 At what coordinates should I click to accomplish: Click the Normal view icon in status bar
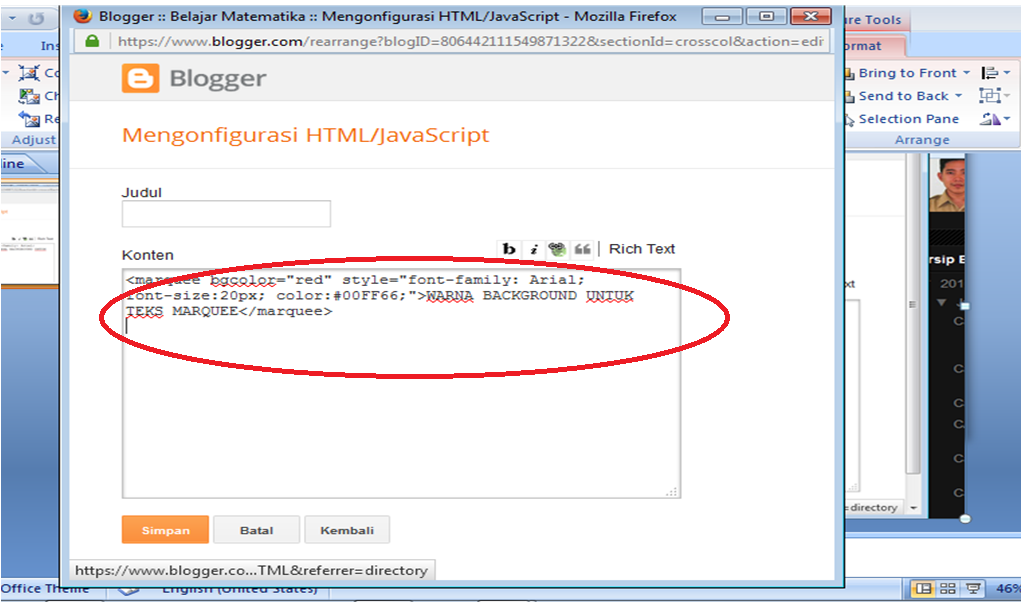(x=924, y=589)
